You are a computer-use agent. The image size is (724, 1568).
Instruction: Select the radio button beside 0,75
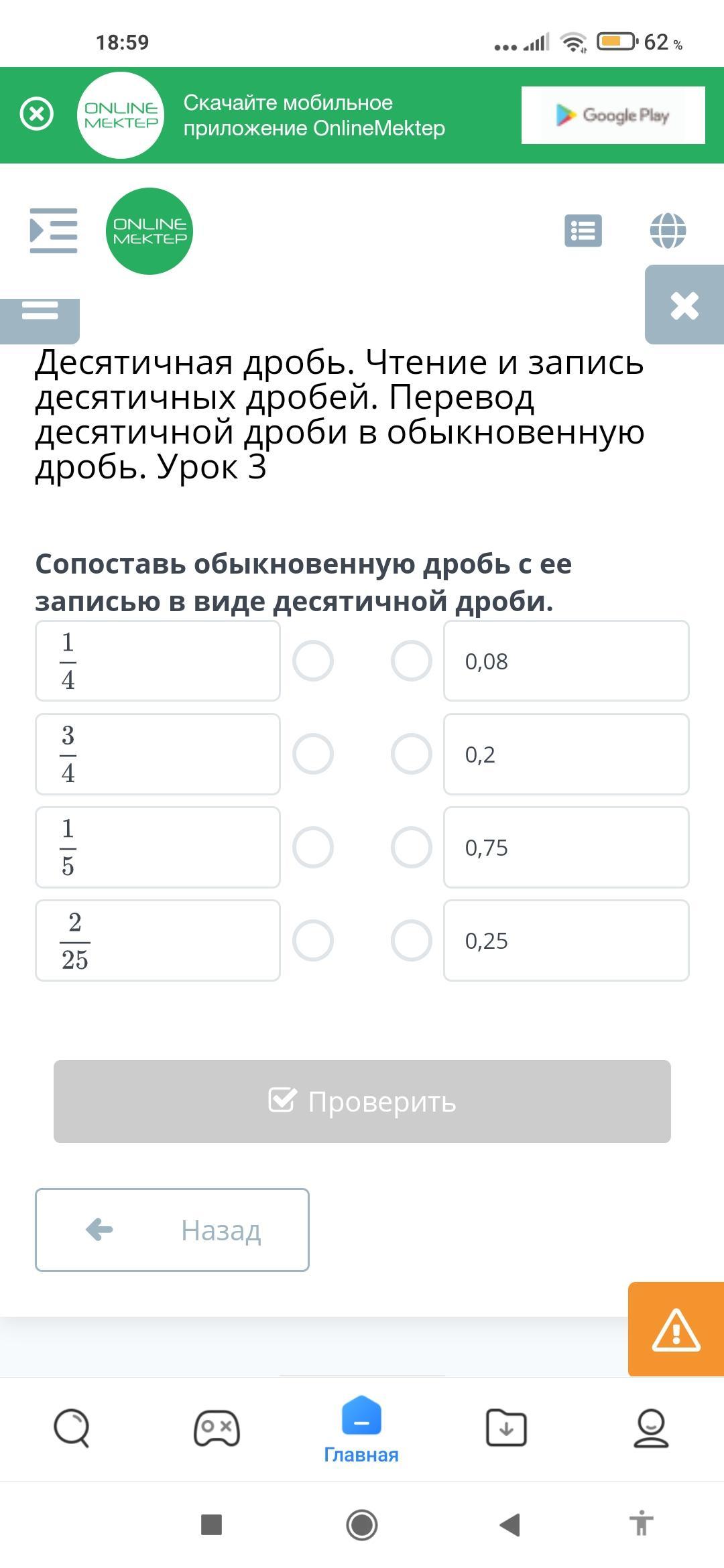pos(411,848)
